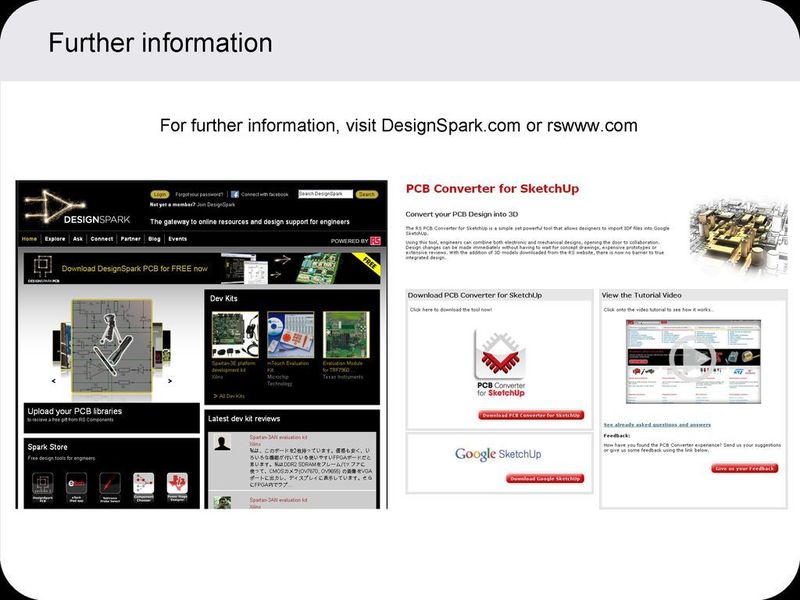Open the Home menu tab
Viewport: 800px width, 600px height.
click(x=29, y=239)
